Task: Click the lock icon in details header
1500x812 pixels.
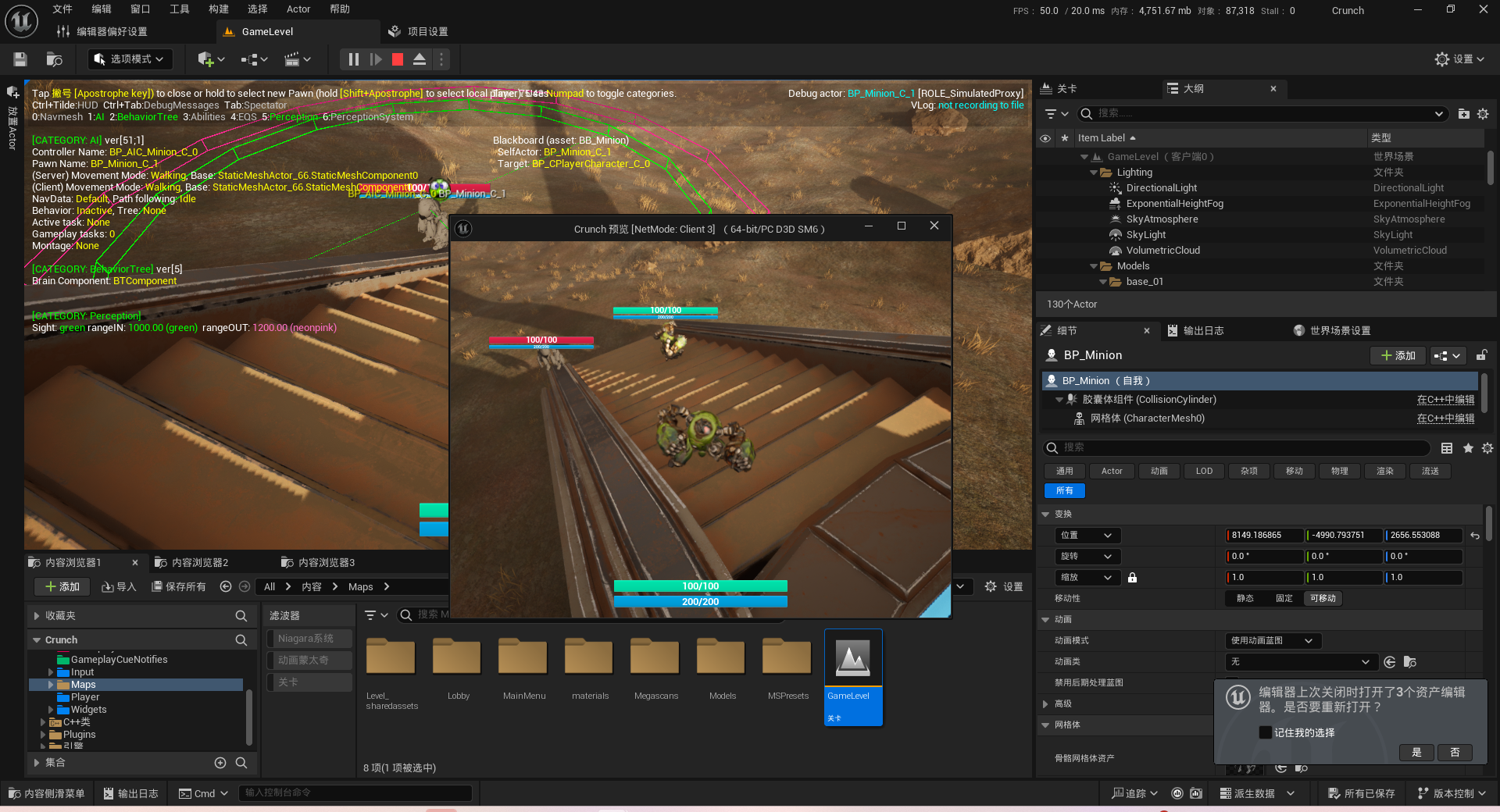Action: coord(1481,355)
